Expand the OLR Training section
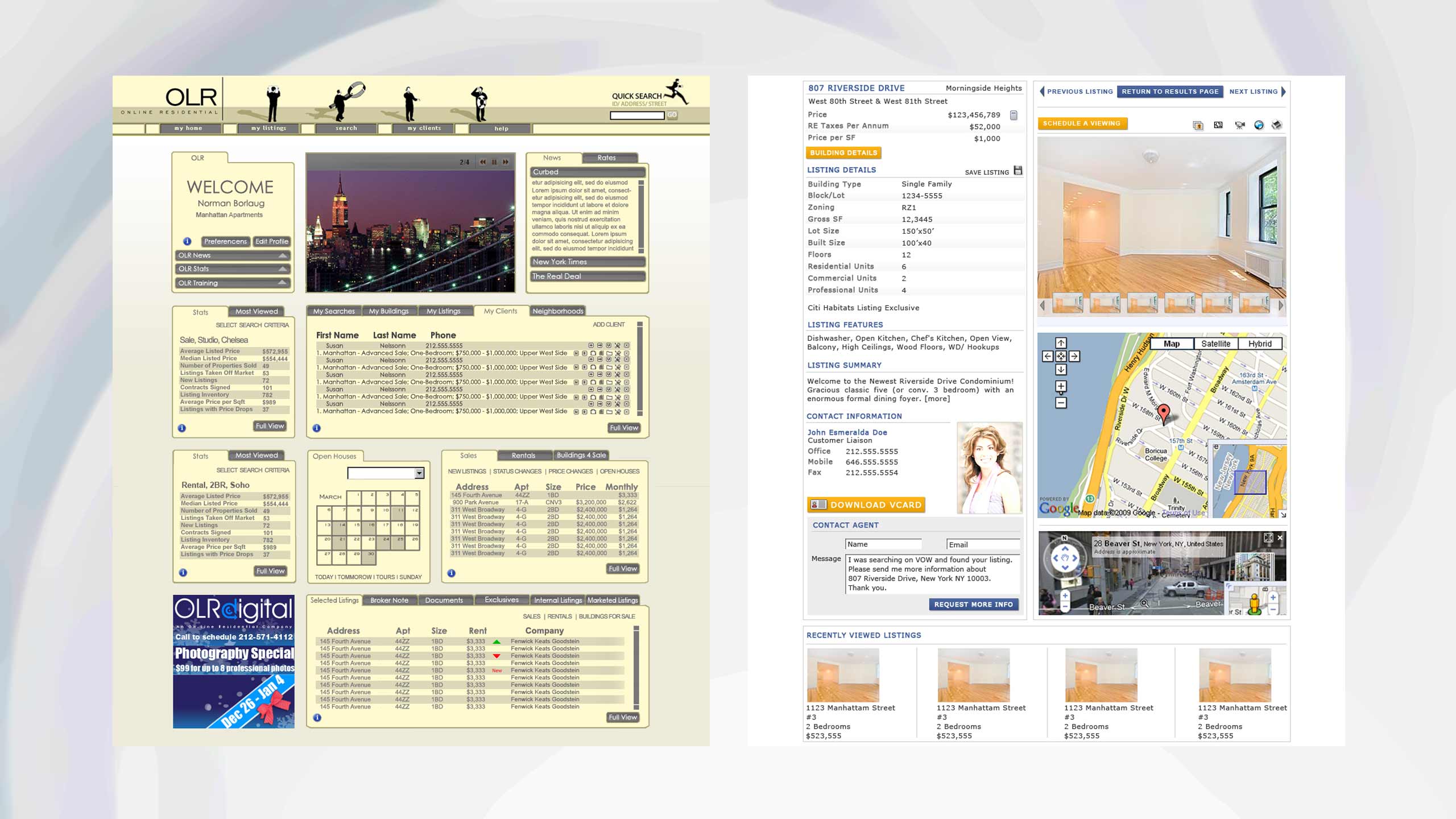 pyautogui.click(x=283, y=283)
